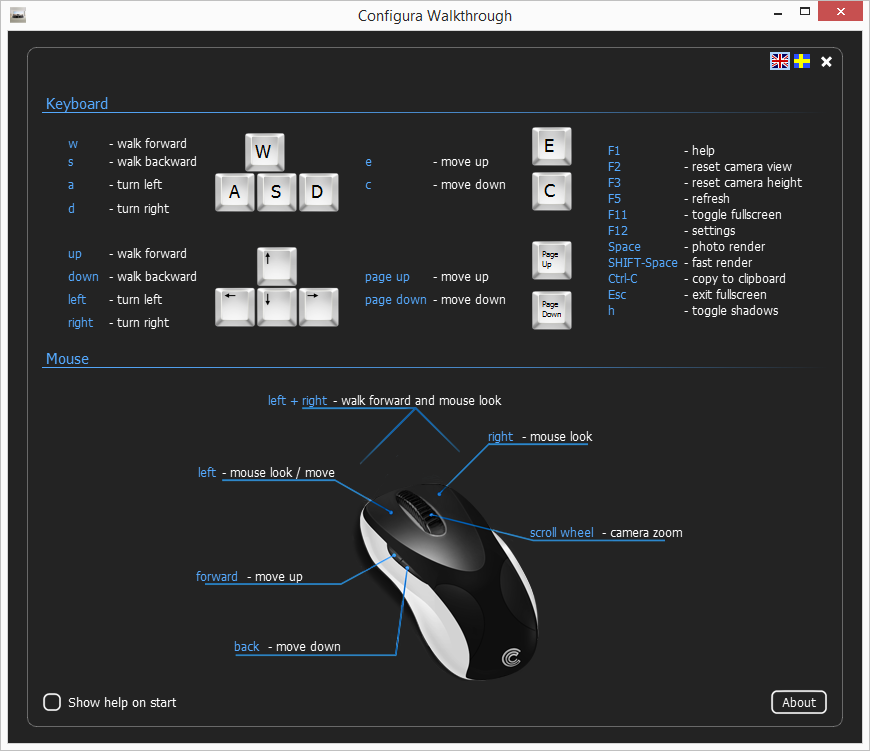Screen dimensions: 870x751
Task: Click 'copy to clipboard' description
Action: (739, 279)
